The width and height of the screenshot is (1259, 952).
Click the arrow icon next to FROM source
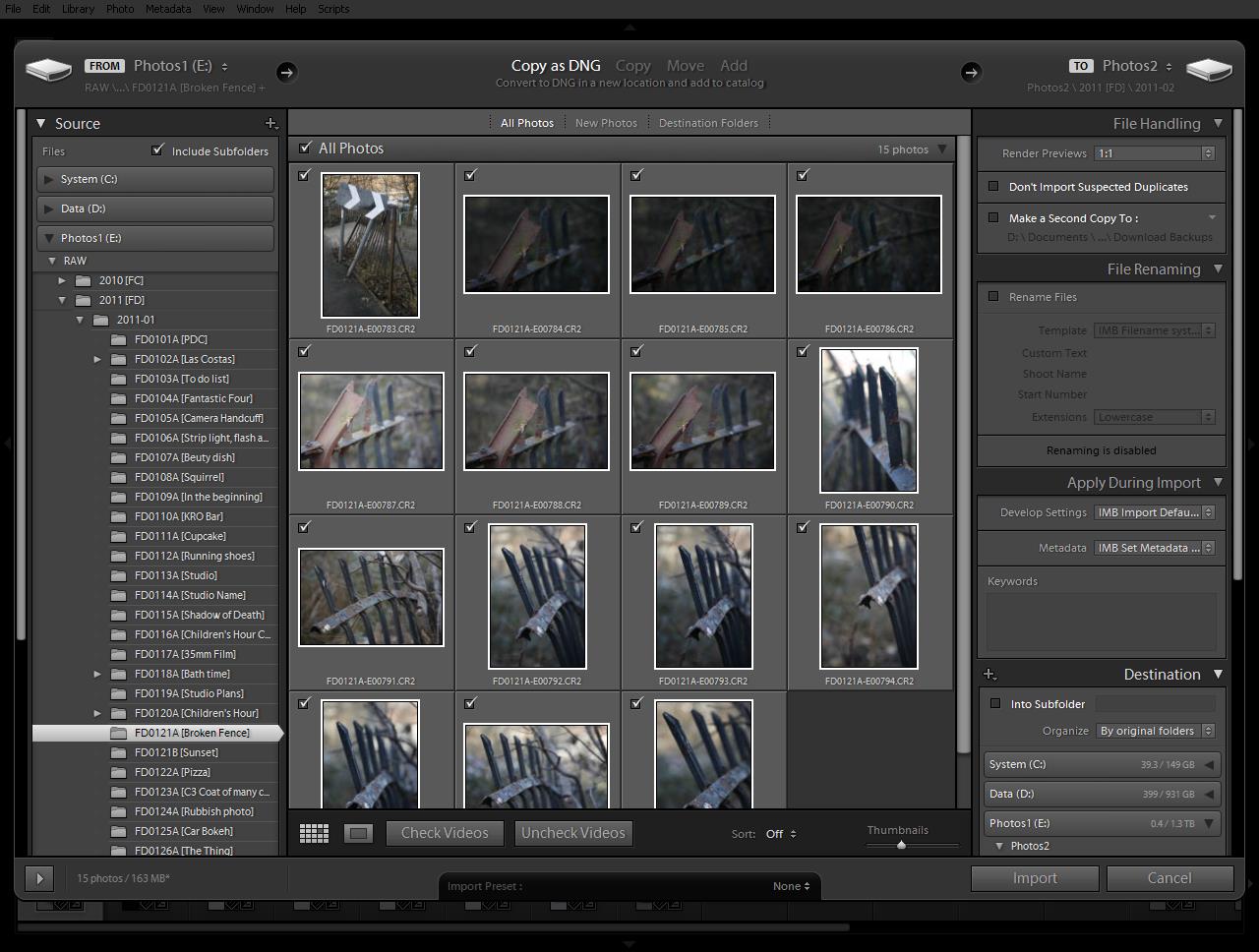pos(286,72)
